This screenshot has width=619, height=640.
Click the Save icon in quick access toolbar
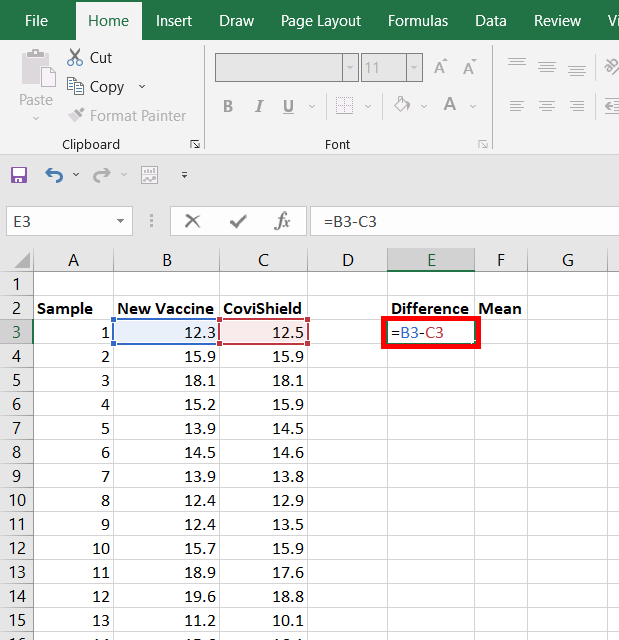(x=19, y=175)
